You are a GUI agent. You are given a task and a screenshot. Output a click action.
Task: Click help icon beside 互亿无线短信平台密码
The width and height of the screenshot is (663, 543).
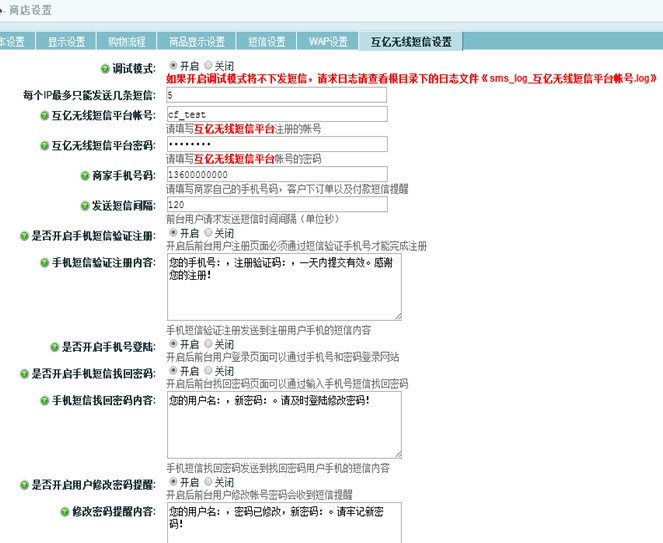[44, 146]
